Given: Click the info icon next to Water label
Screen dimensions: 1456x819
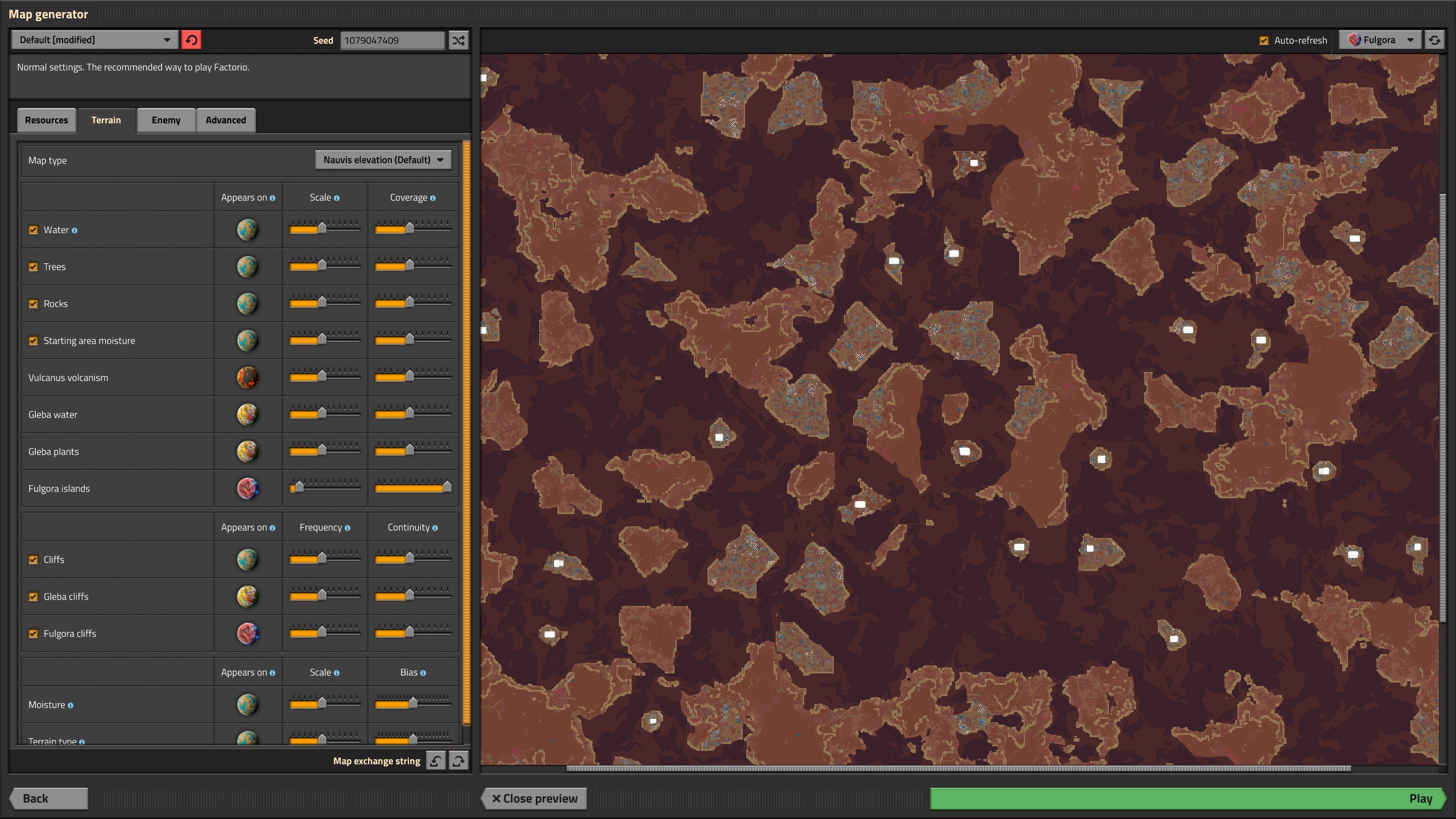Looking at the screenshot, I should pyautogui.click(x=75, y=230).
